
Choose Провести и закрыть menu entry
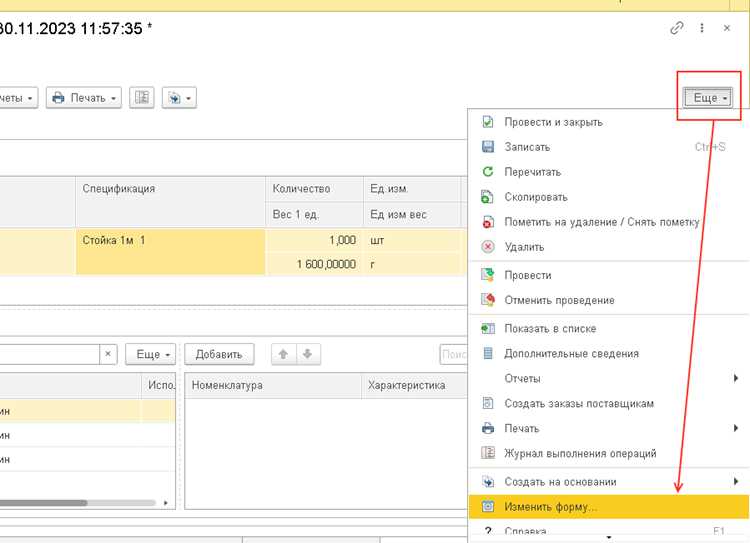pyautogui.click(x=608, y=122)
